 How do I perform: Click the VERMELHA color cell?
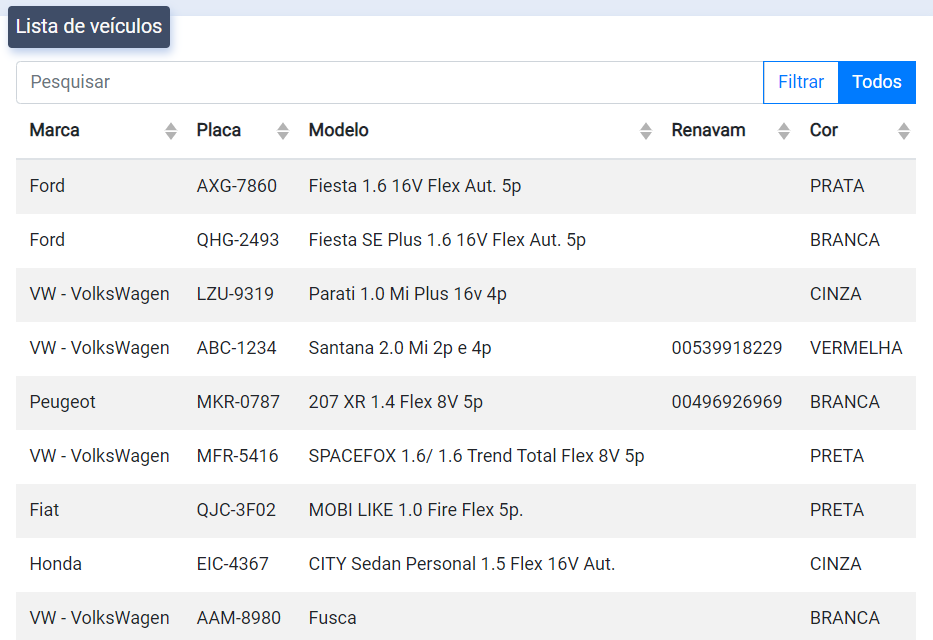[855, 348]
